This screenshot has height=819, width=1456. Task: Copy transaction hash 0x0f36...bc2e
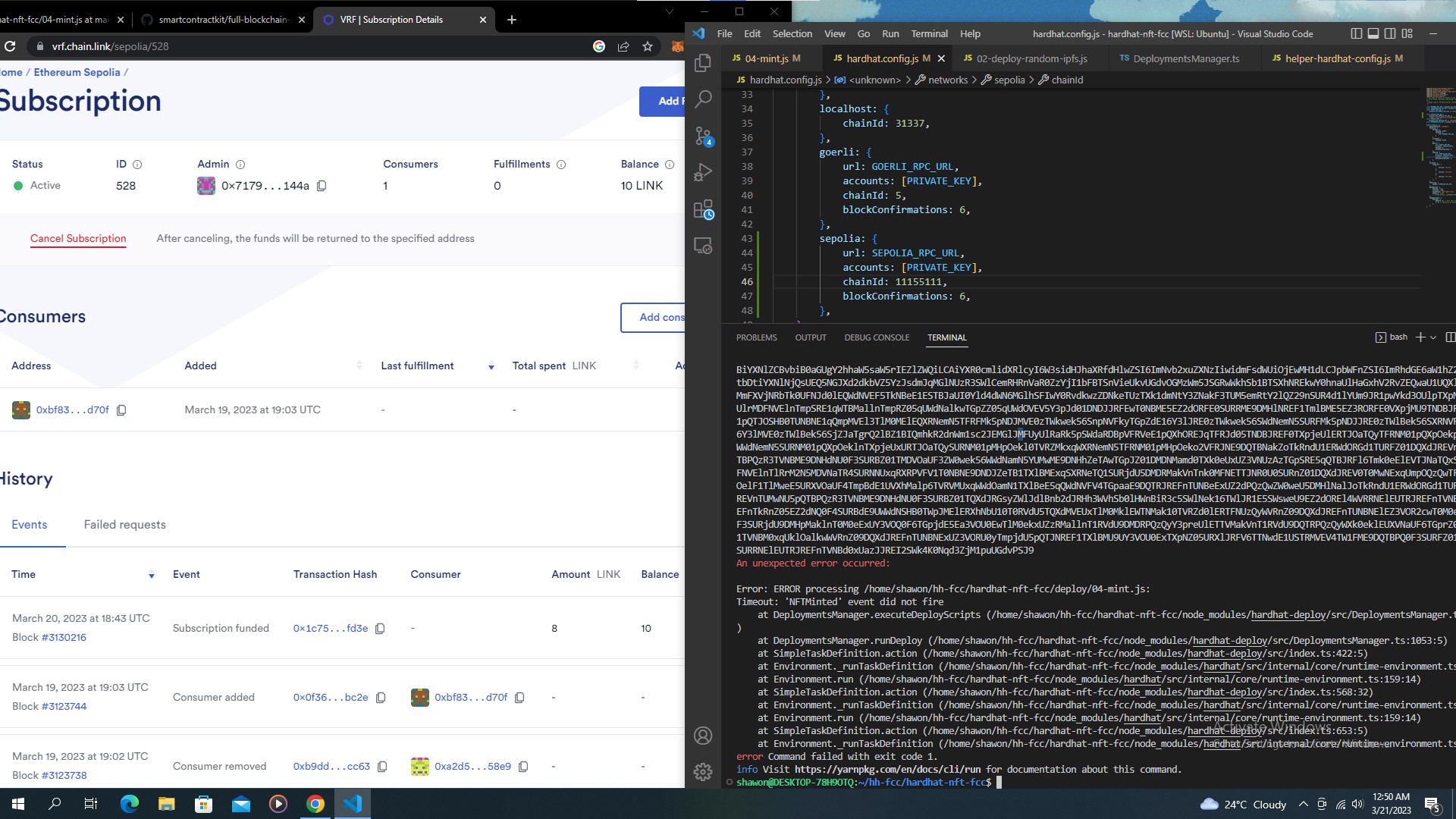pyautogui.click(x=381, y=698)
